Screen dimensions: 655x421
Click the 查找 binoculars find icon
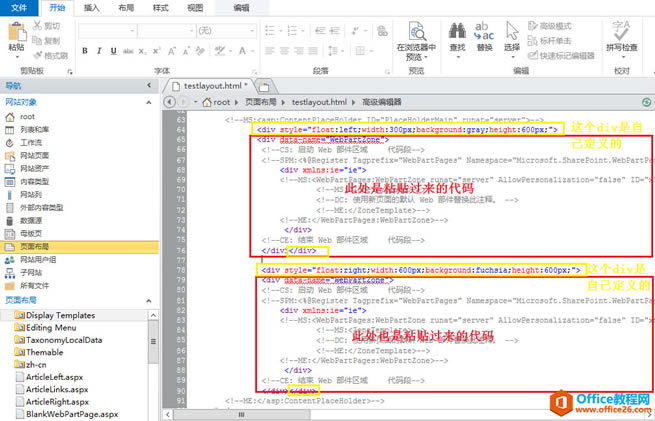pos(457,30)
